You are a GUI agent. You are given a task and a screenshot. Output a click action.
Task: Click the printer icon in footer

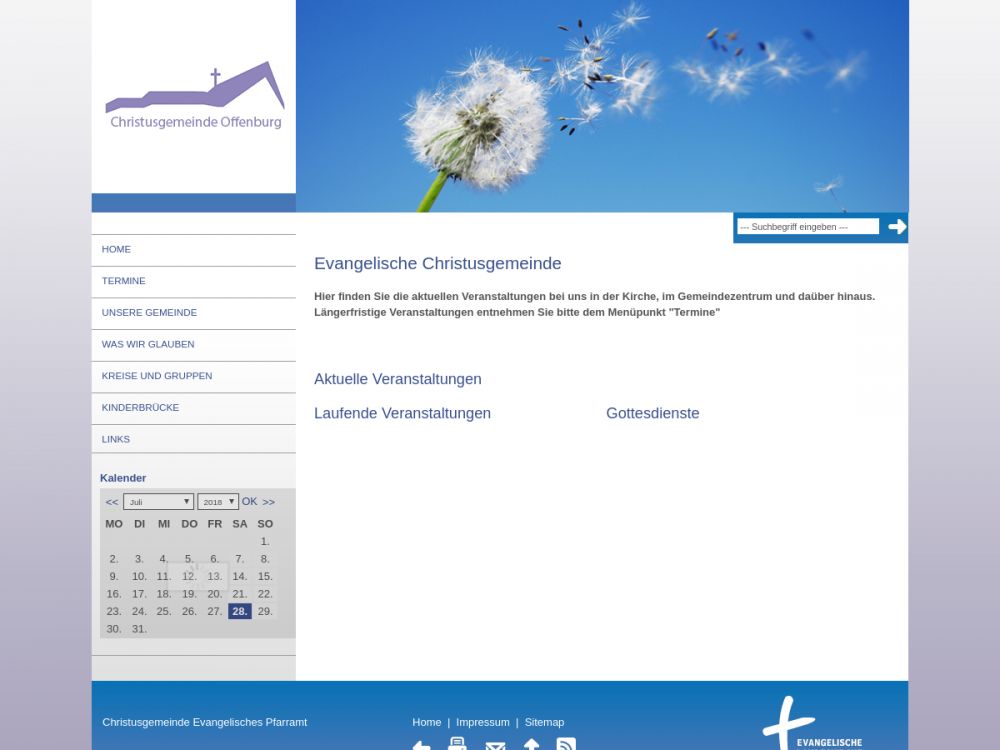(x=457, y=744)
